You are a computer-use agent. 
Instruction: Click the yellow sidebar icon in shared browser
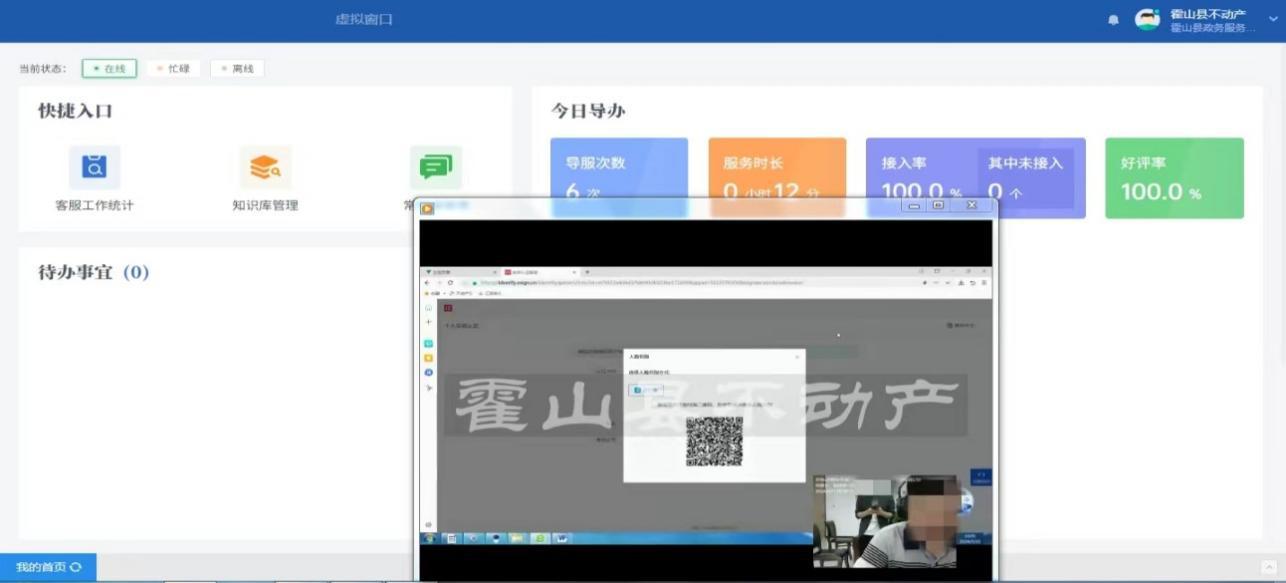point(428,358)
